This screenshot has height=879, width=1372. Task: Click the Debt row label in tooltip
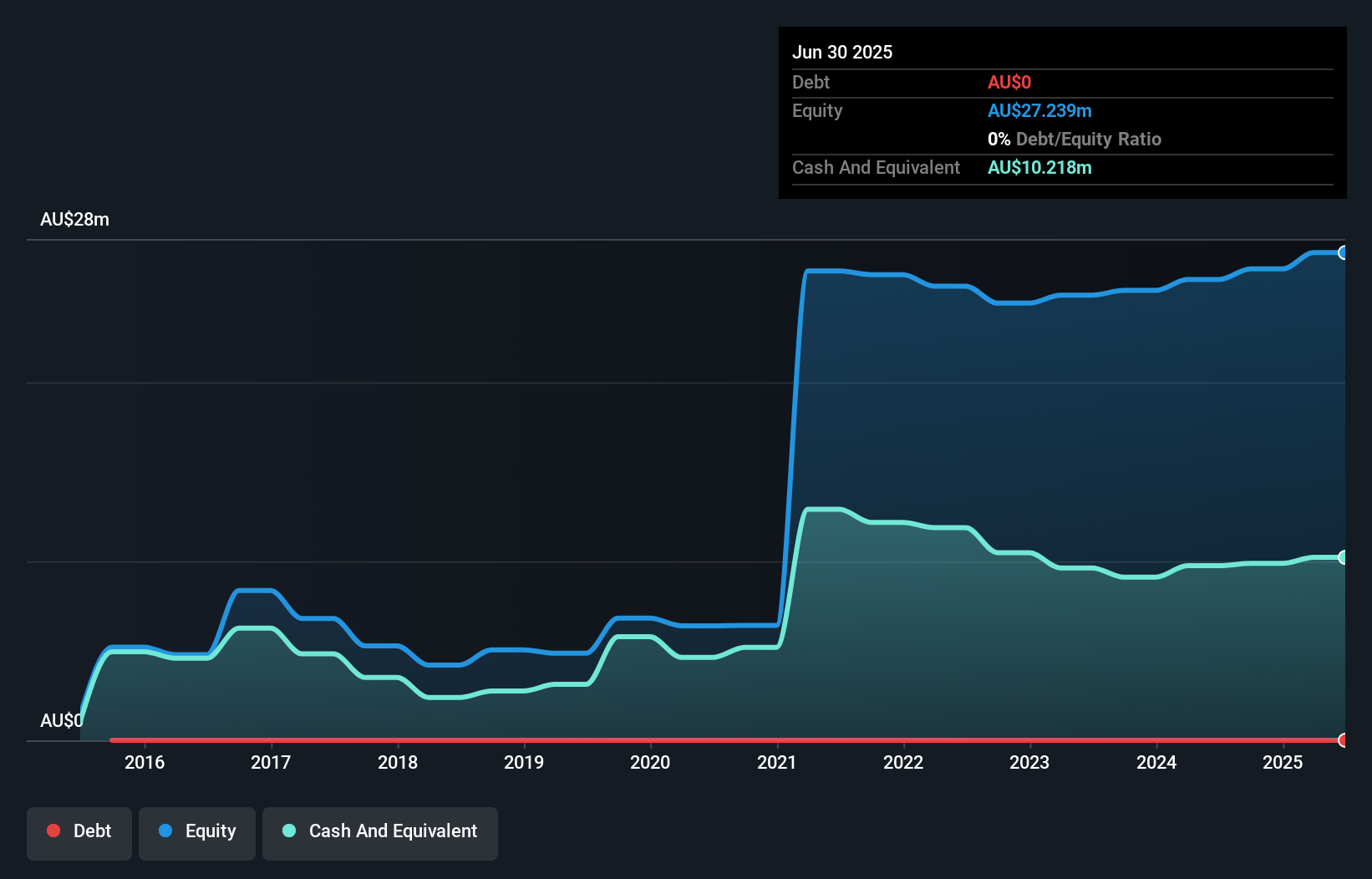pos(810,82)
